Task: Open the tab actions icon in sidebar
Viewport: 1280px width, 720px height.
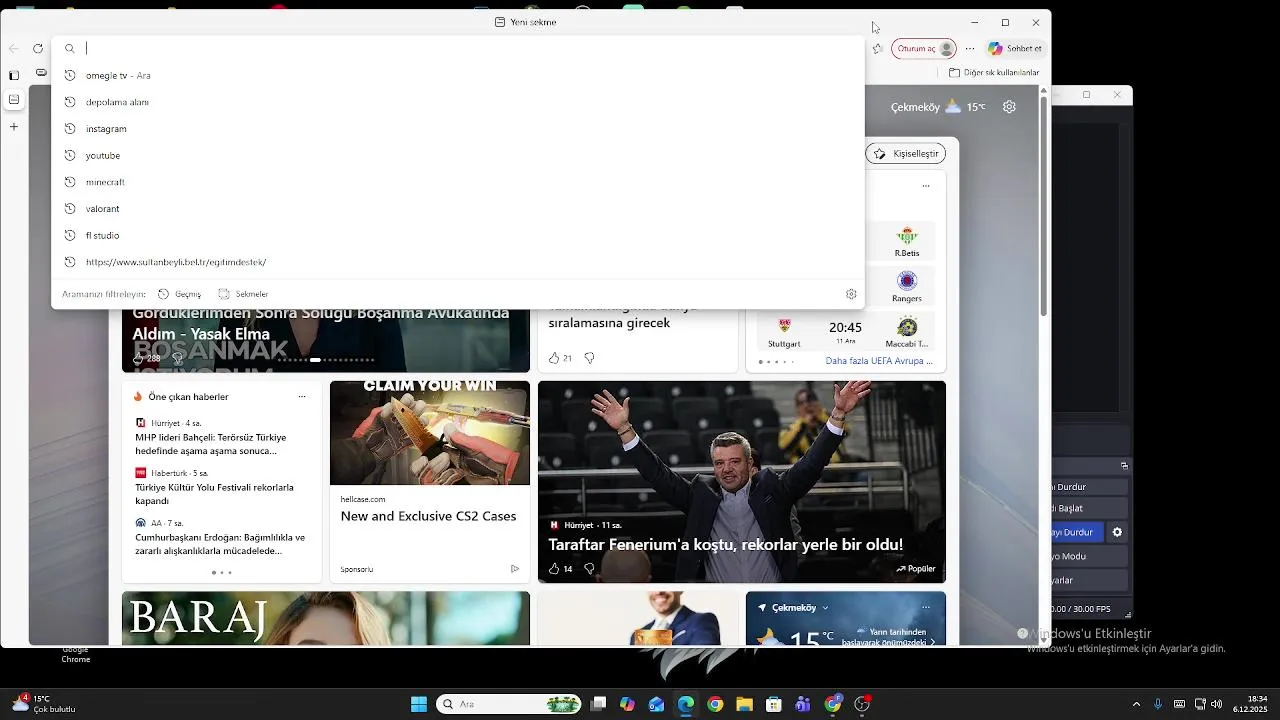Action: point(14,75)
